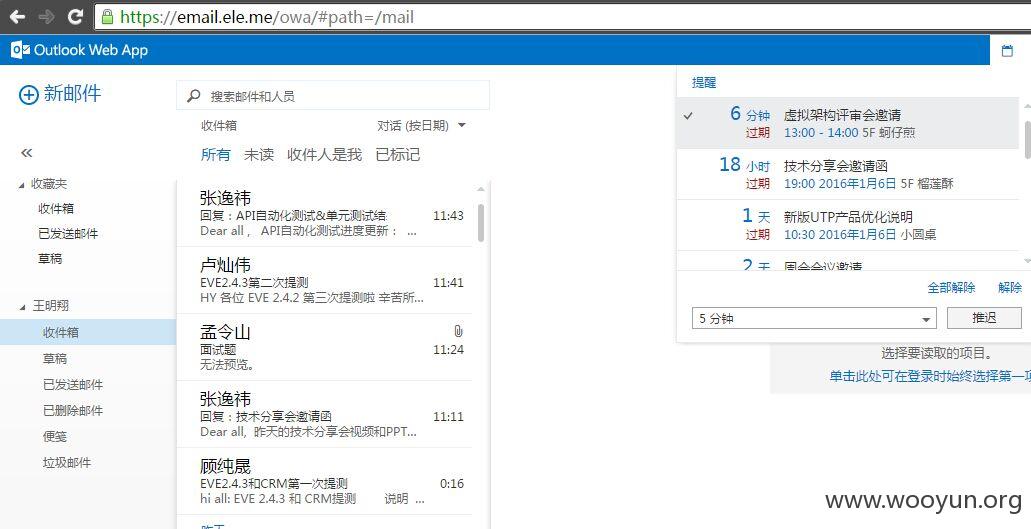Screen dimensions: 1031x529
Task: Click the 推迟 snooze button
Action: pos(984,318)
